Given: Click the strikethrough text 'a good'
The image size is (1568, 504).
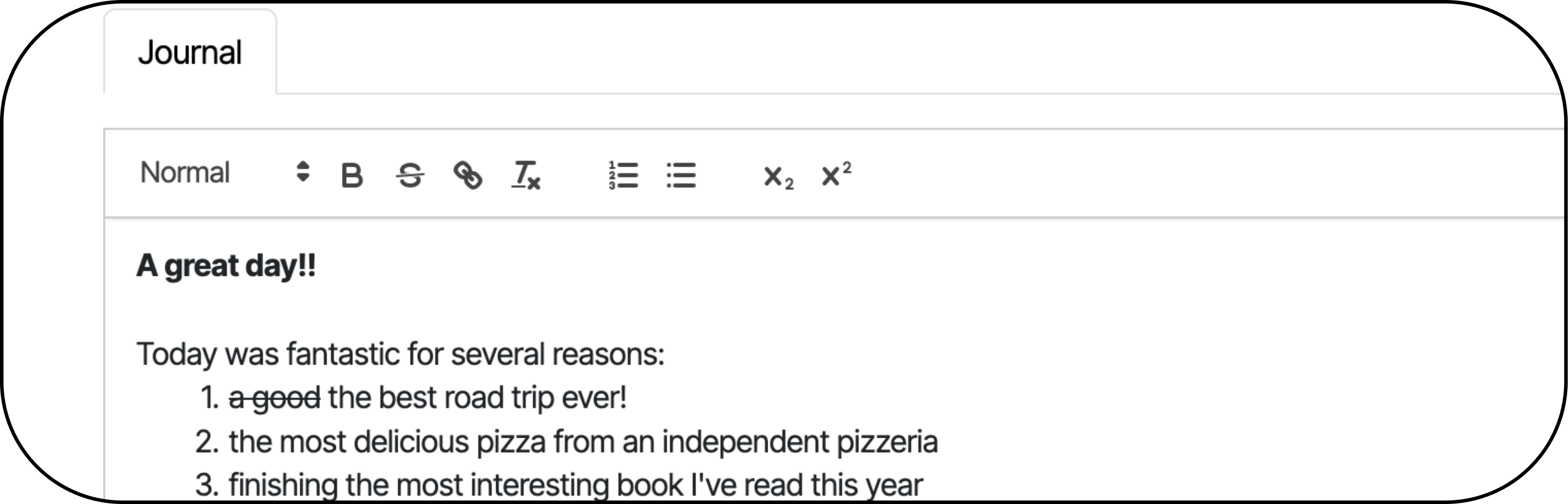Looking at the screenshot, I should point(272,396).
